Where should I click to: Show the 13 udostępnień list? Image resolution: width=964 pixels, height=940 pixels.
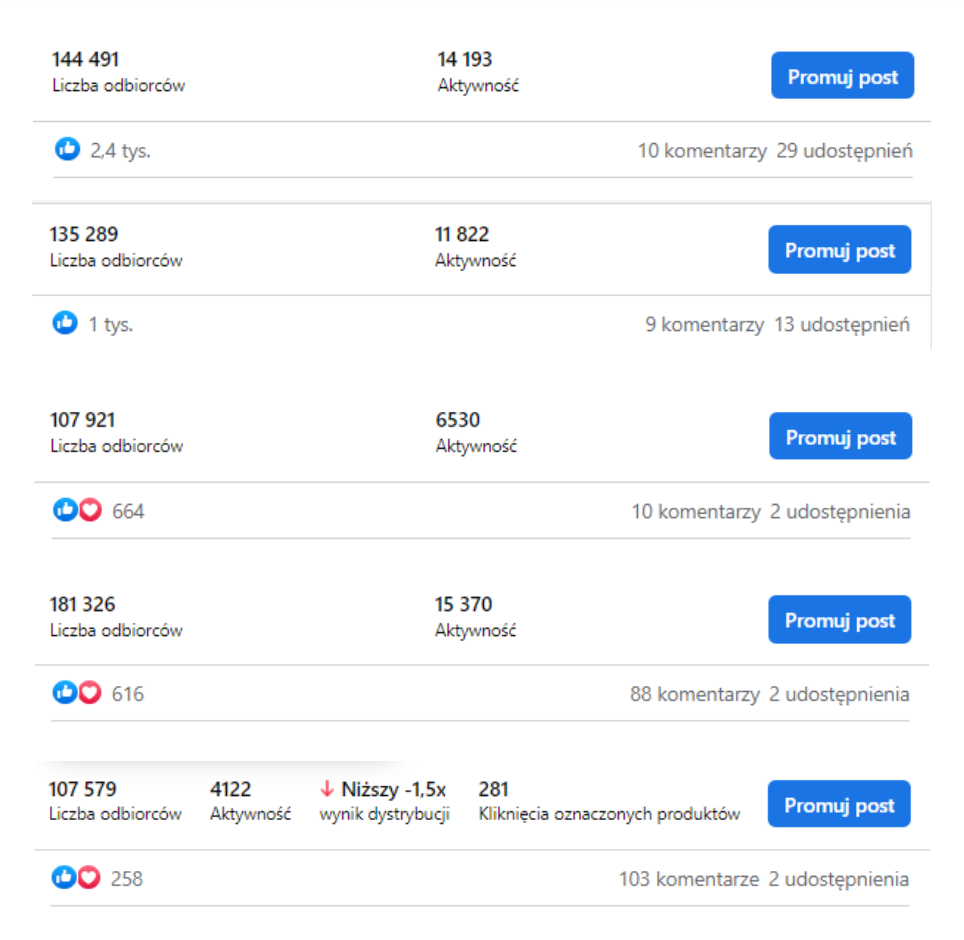point(842,325)
